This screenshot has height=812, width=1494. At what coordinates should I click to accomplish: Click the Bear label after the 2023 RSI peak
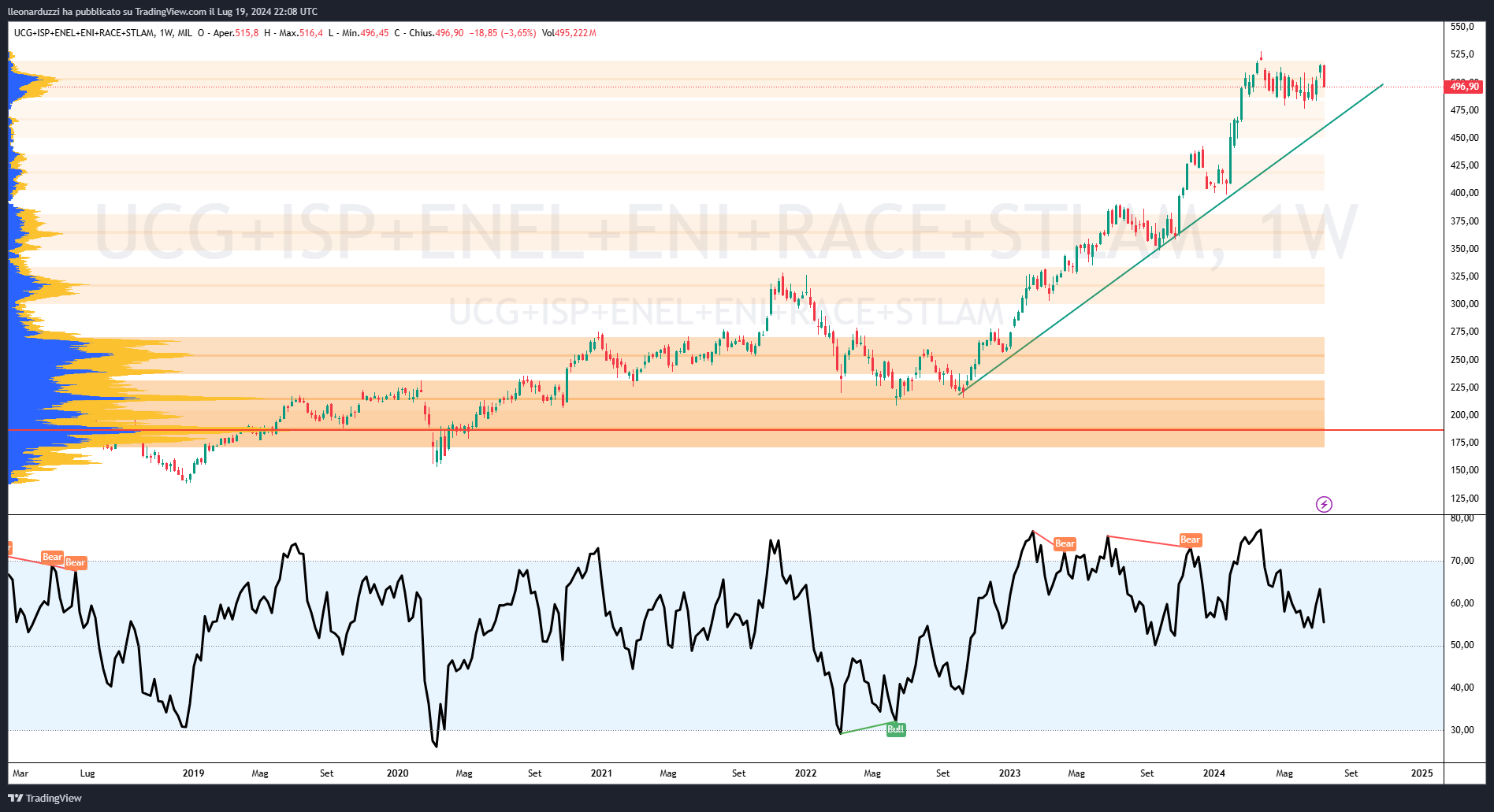pyautogui.click(x=1065, y=543)
